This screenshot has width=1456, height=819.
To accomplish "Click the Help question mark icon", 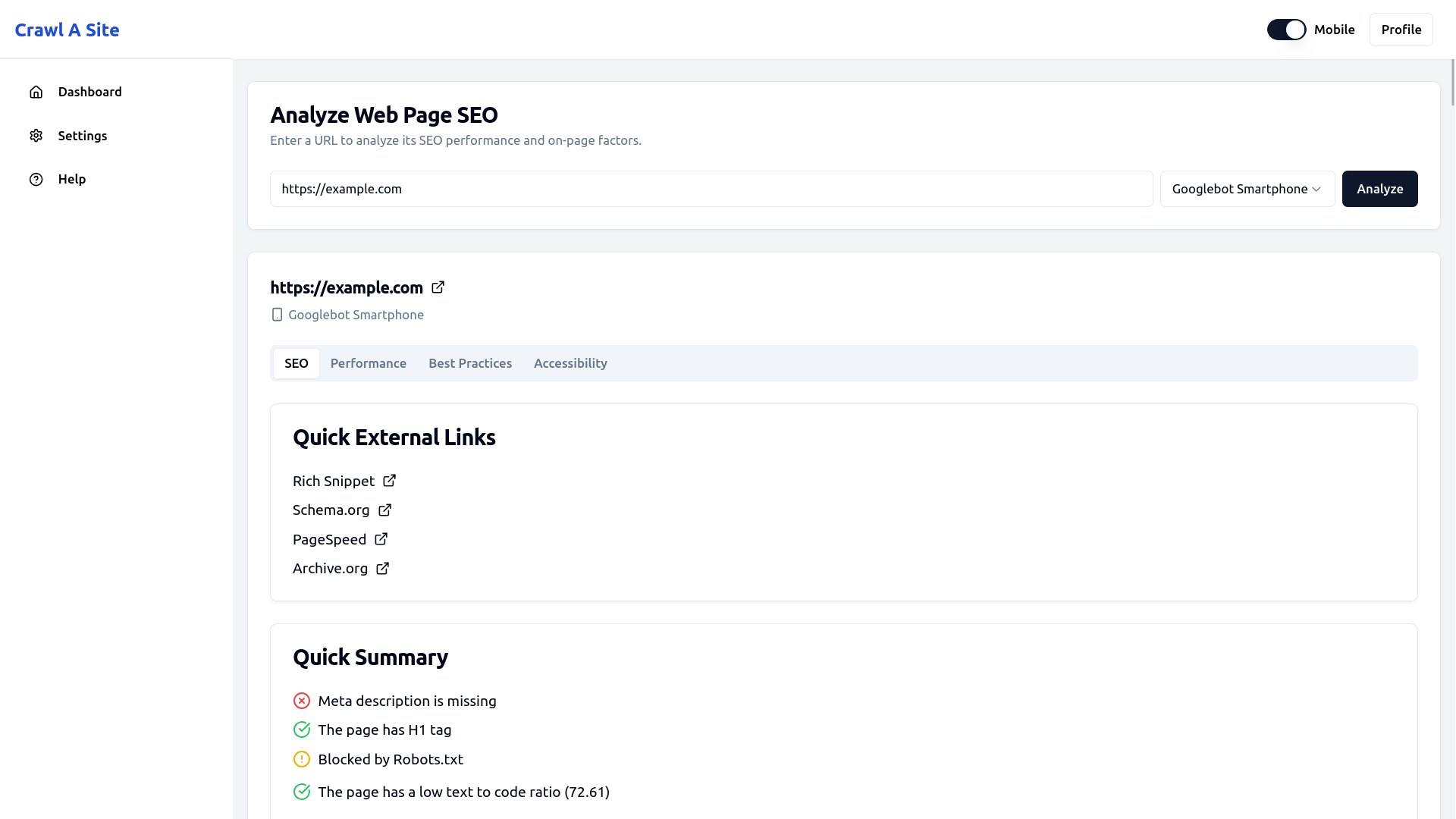I will coord(36,179).
